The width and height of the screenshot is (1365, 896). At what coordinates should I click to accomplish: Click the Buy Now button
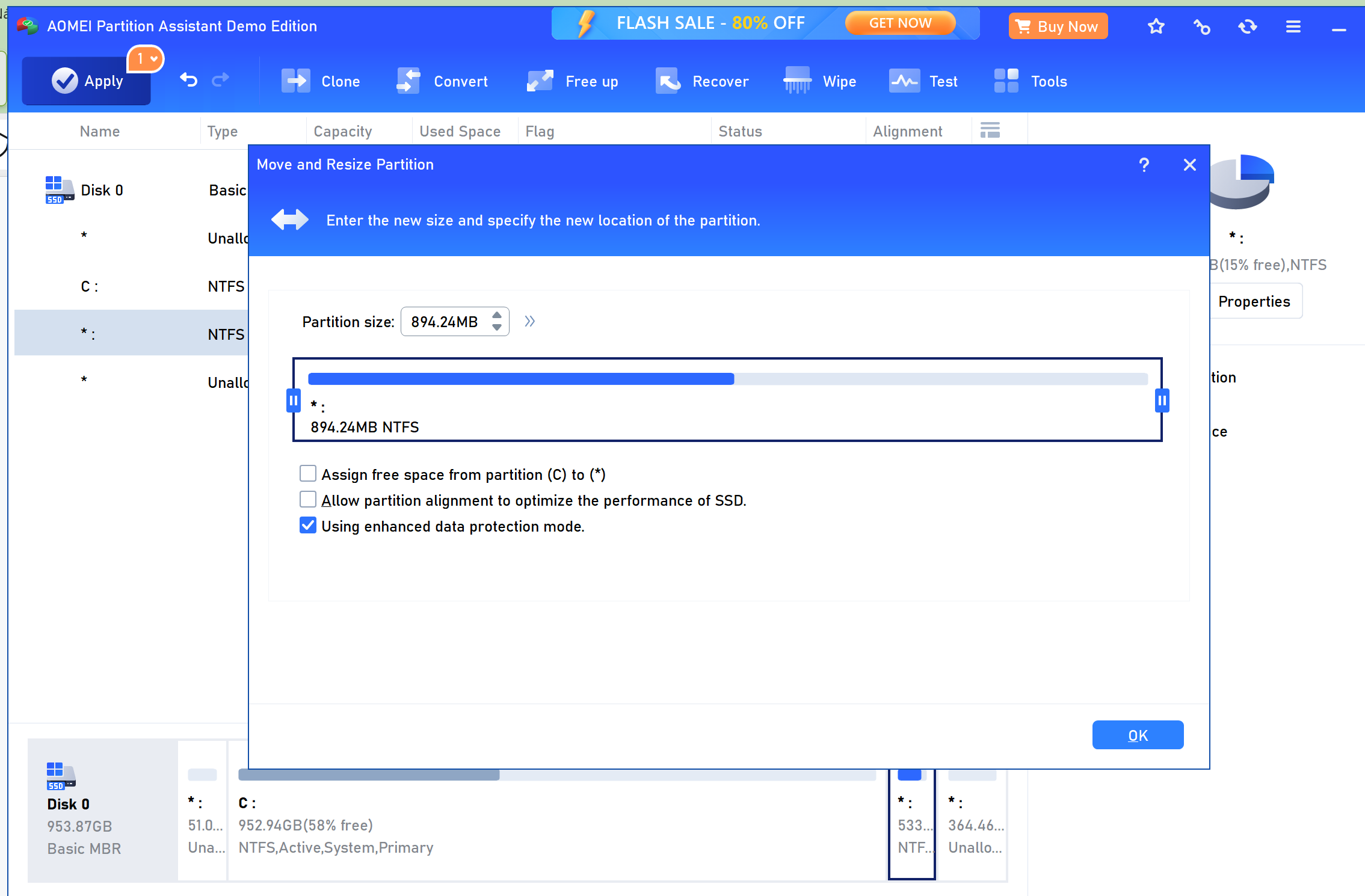pos(1058,26)
